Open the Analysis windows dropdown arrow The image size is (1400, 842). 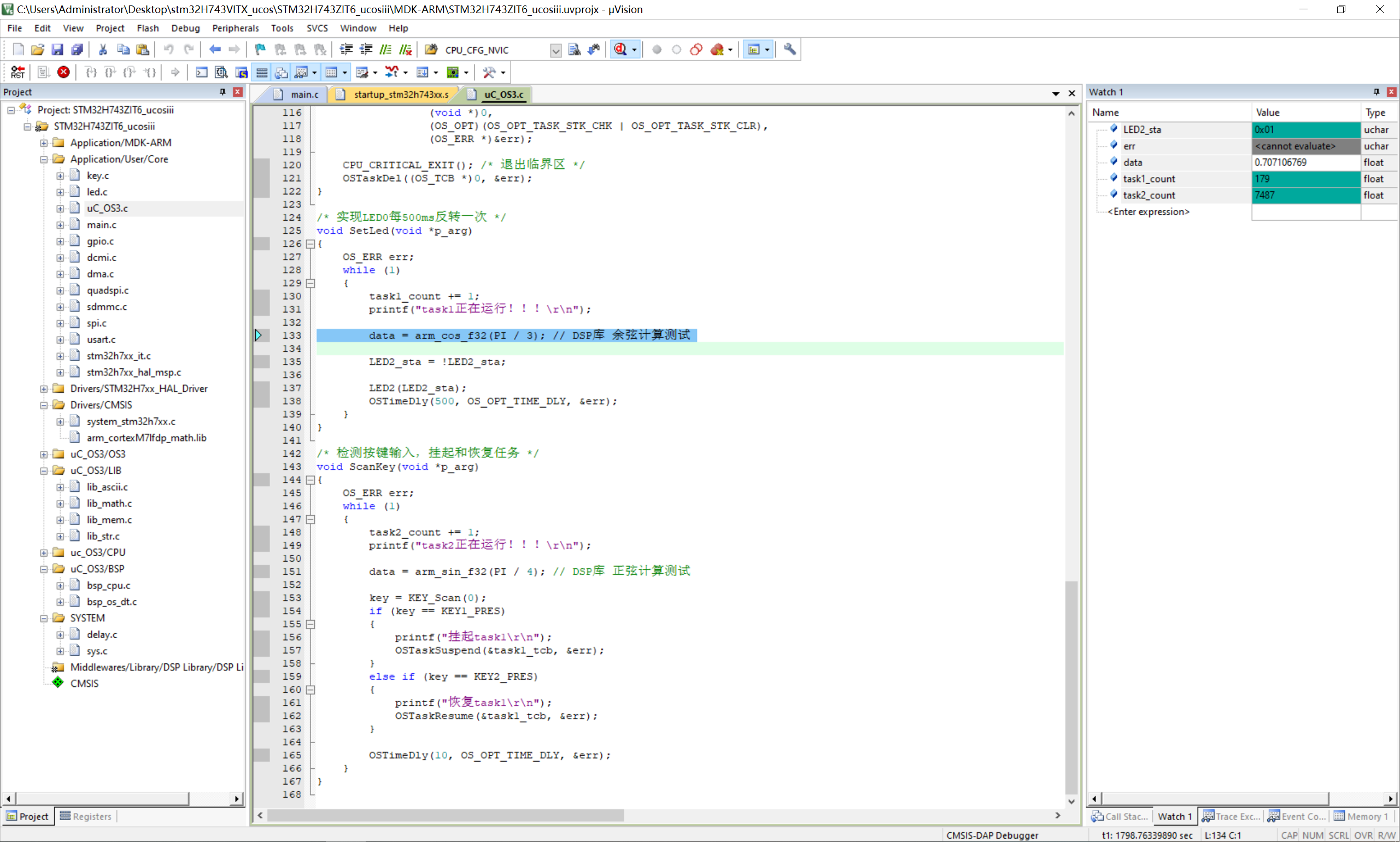[405, 73]
